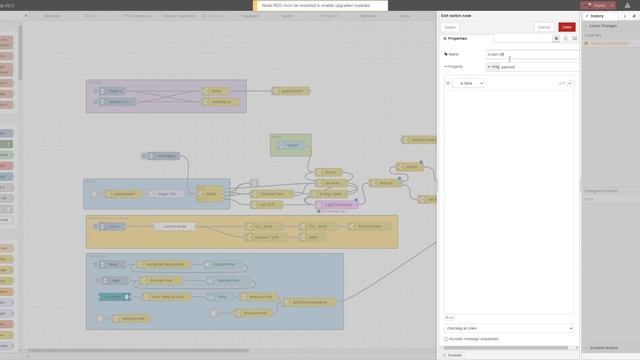Click the 'set flow temperature' node
Viewport: 640px width, 360px height.
click(x=309, y=302)
